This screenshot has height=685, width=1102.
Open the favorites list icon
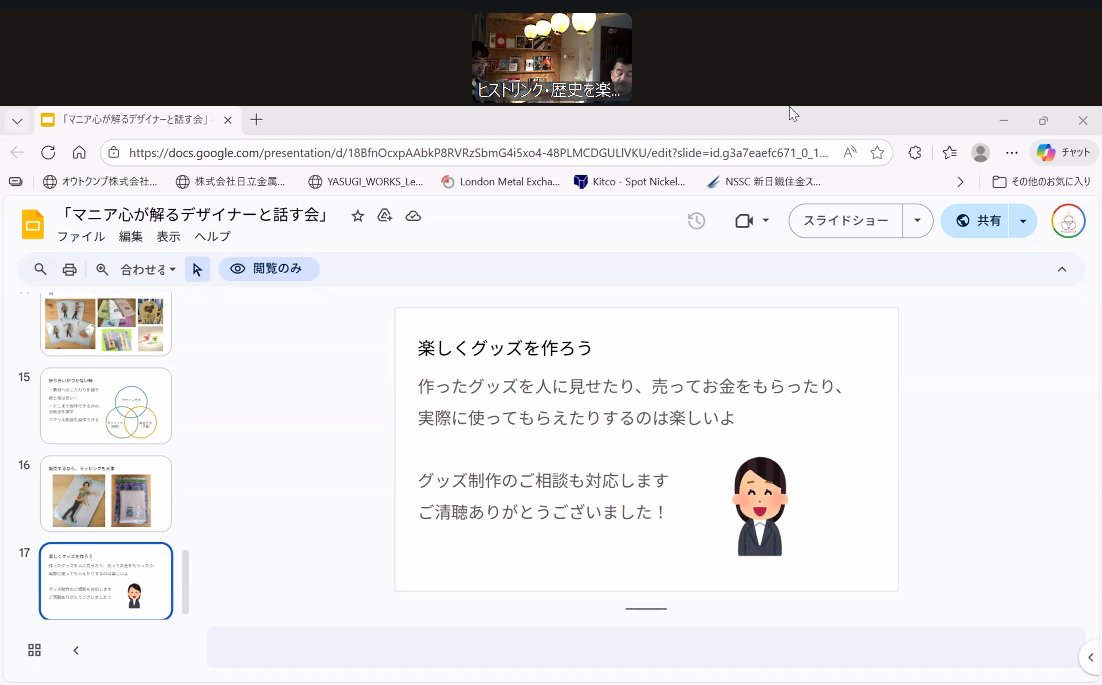point(949,152)
